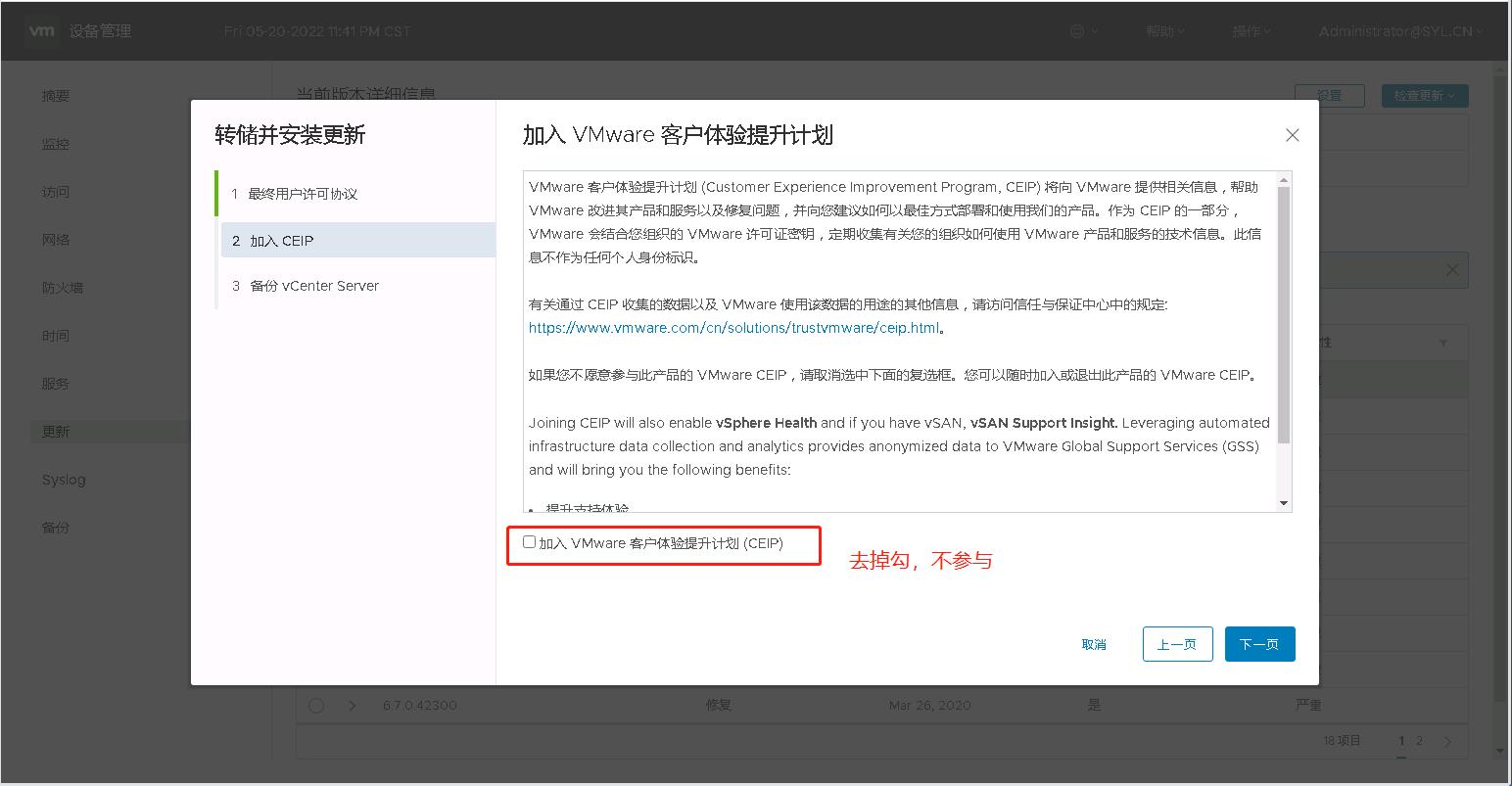Screen dimensions: 1512x786
Task: Open the Administrator@SYL.CN user dropdown
Action: point(1400,31)
